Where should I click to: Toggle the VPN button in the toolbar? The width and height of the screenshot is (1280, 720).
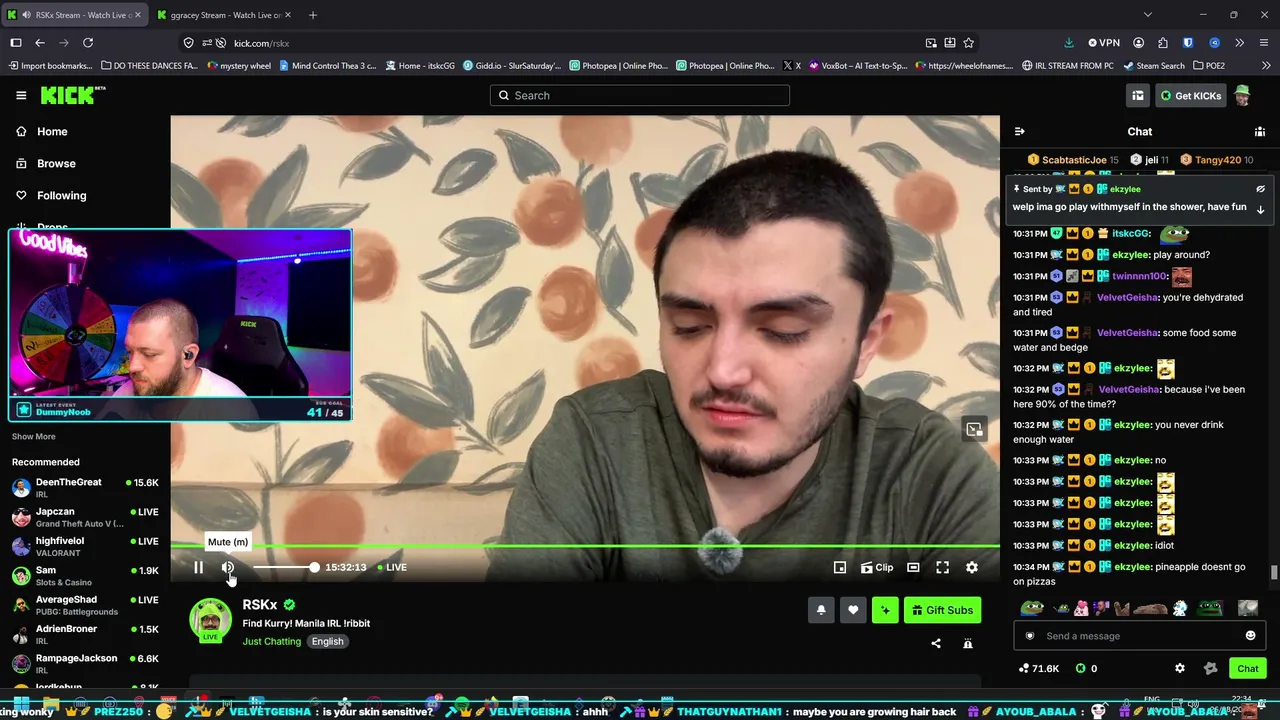(1104, 43)
